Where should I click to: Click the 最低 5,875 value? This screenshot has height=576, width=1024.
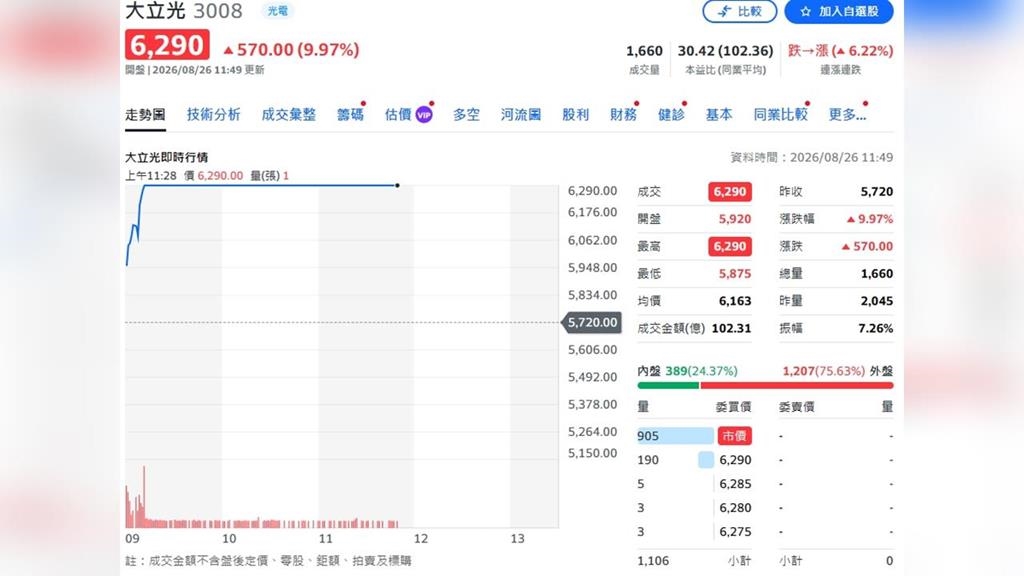click(x=735, y=274)
